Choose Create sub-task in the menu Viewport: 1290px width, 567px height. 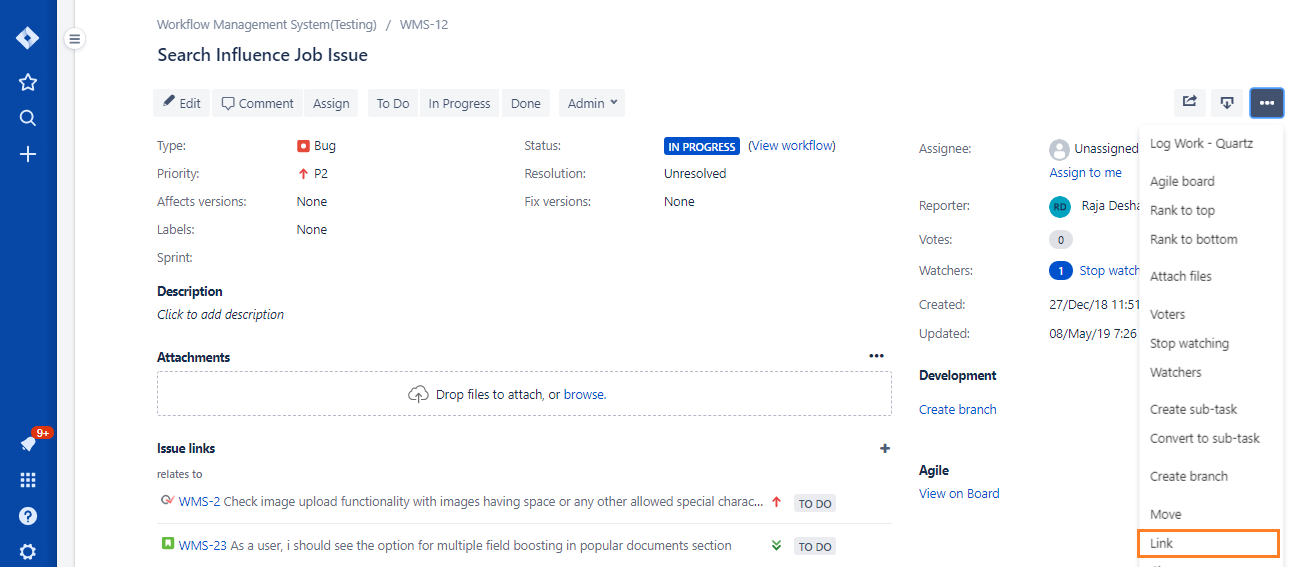click(x=1193, y=409)
